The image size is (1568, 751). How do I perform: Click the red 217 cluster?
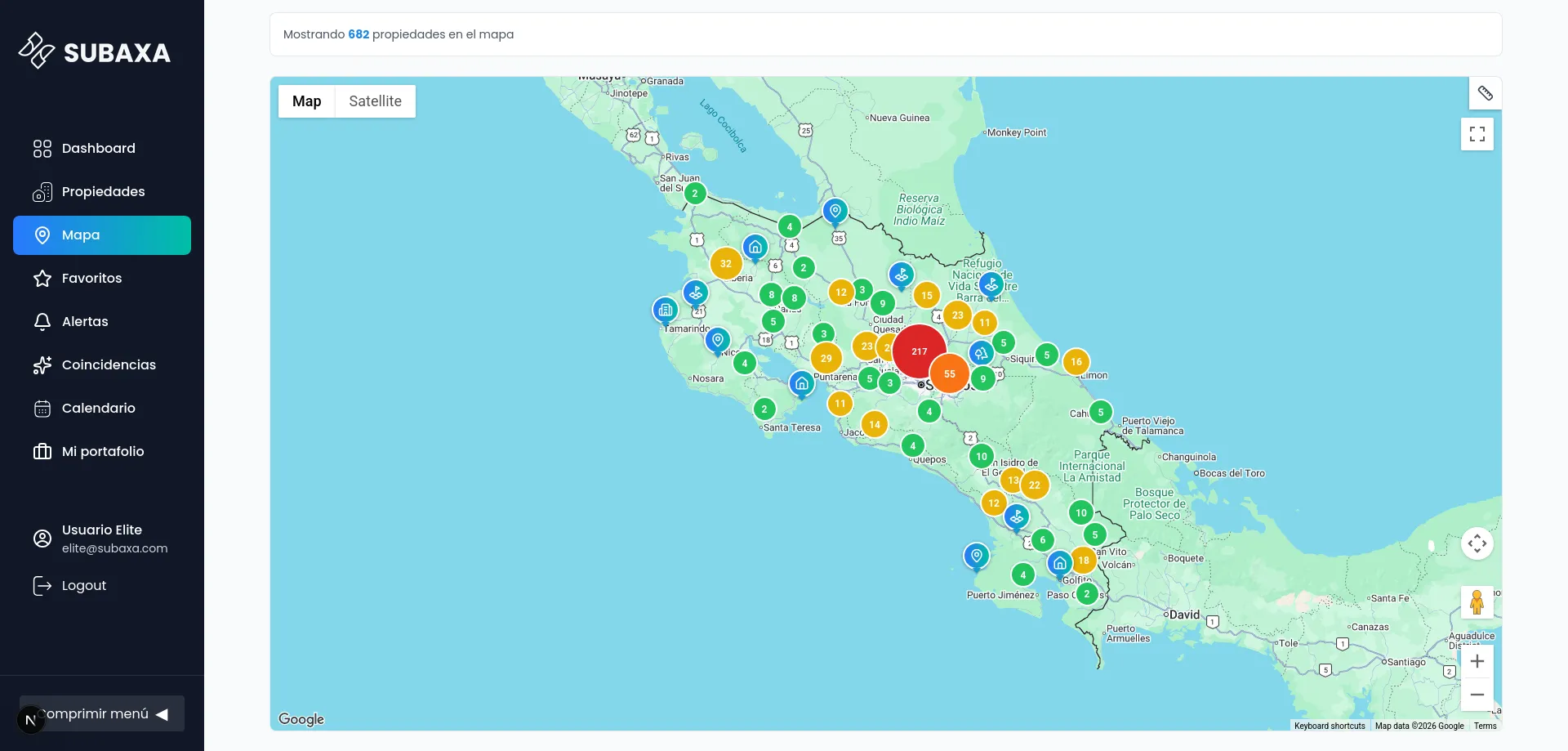(920, 351)
